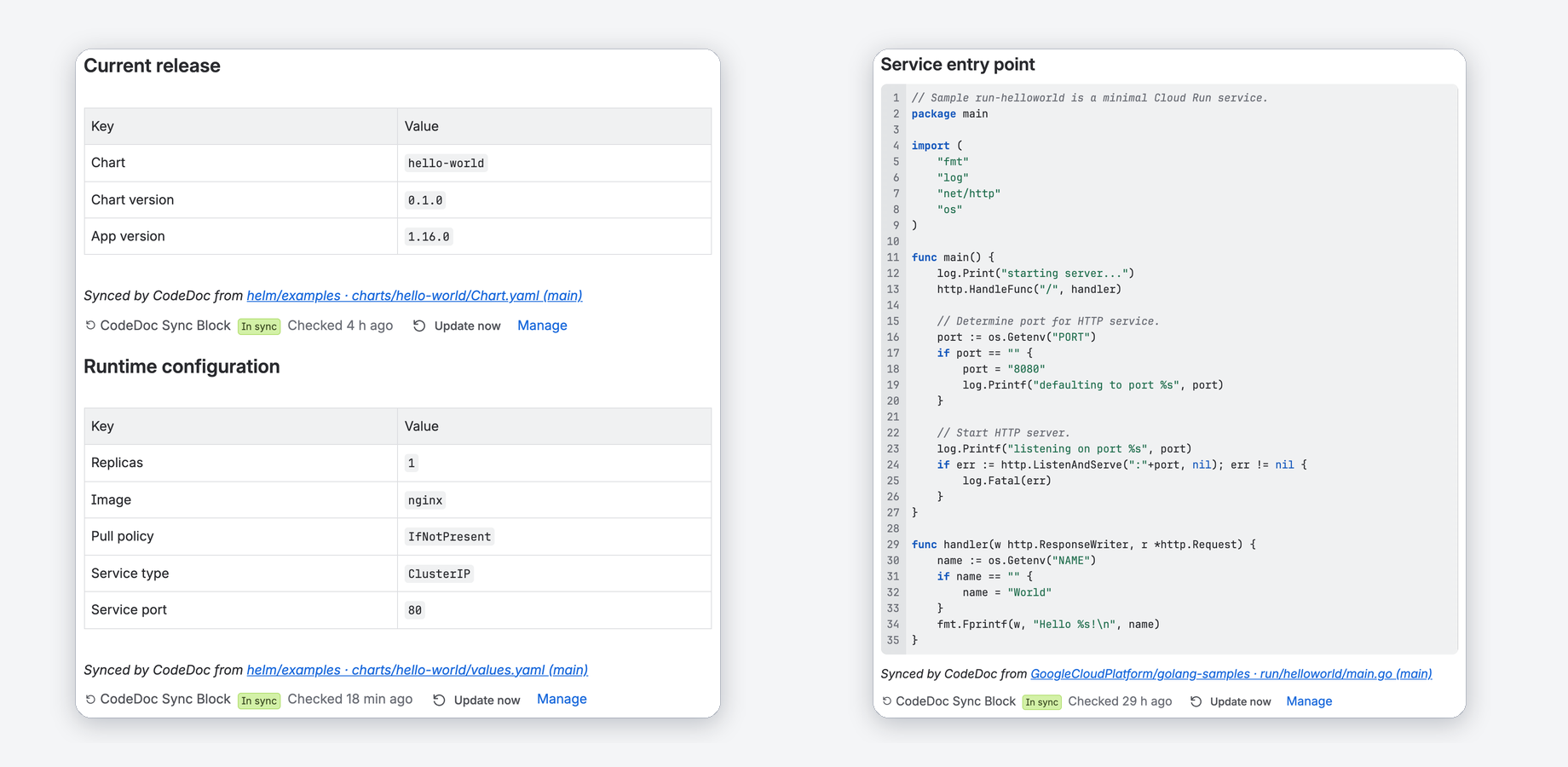Click code line name = "World"
Screen dimensions: 1568x767
[1007, 592]
